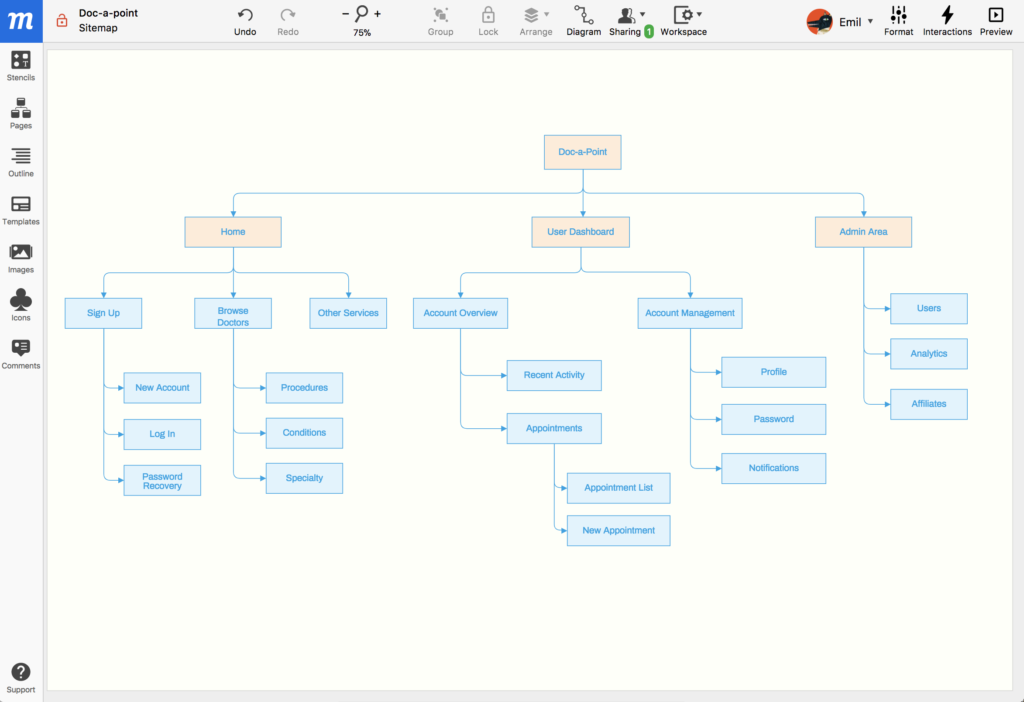Zoom in with the plus button

(x=377, y=14)
